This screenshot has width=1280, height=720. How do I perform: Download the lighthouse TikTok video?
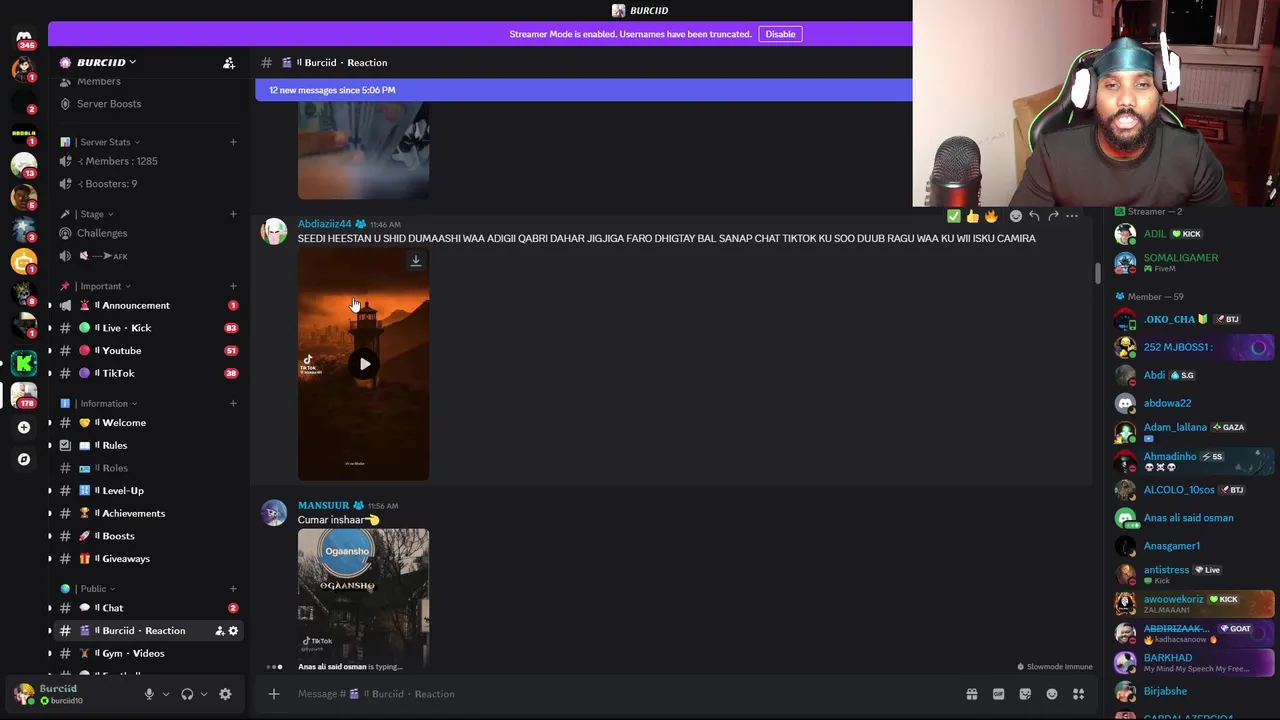pos(416,261)
